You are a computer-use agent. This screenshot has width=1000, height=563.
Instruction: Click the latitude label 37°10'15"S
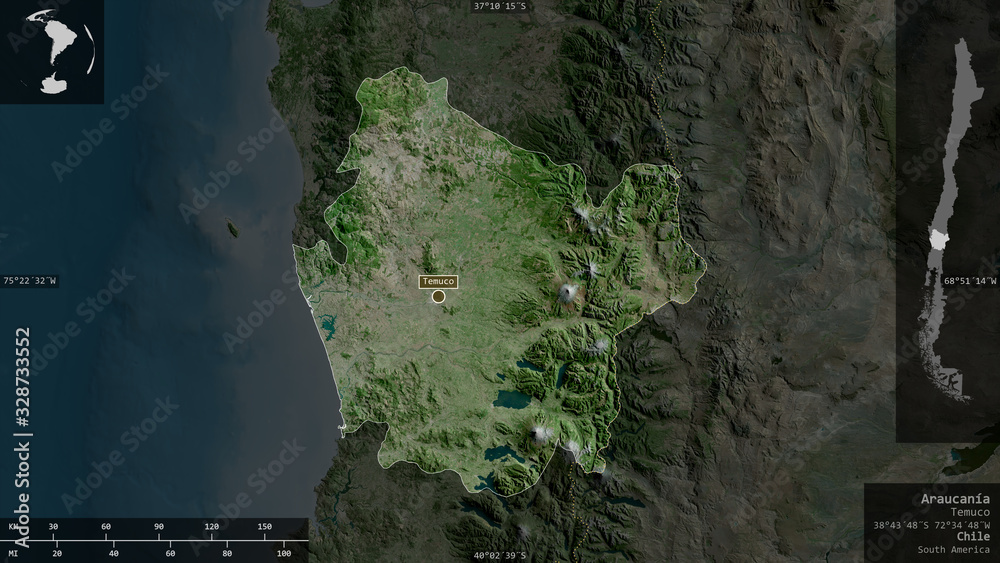[x=500, y=6]
